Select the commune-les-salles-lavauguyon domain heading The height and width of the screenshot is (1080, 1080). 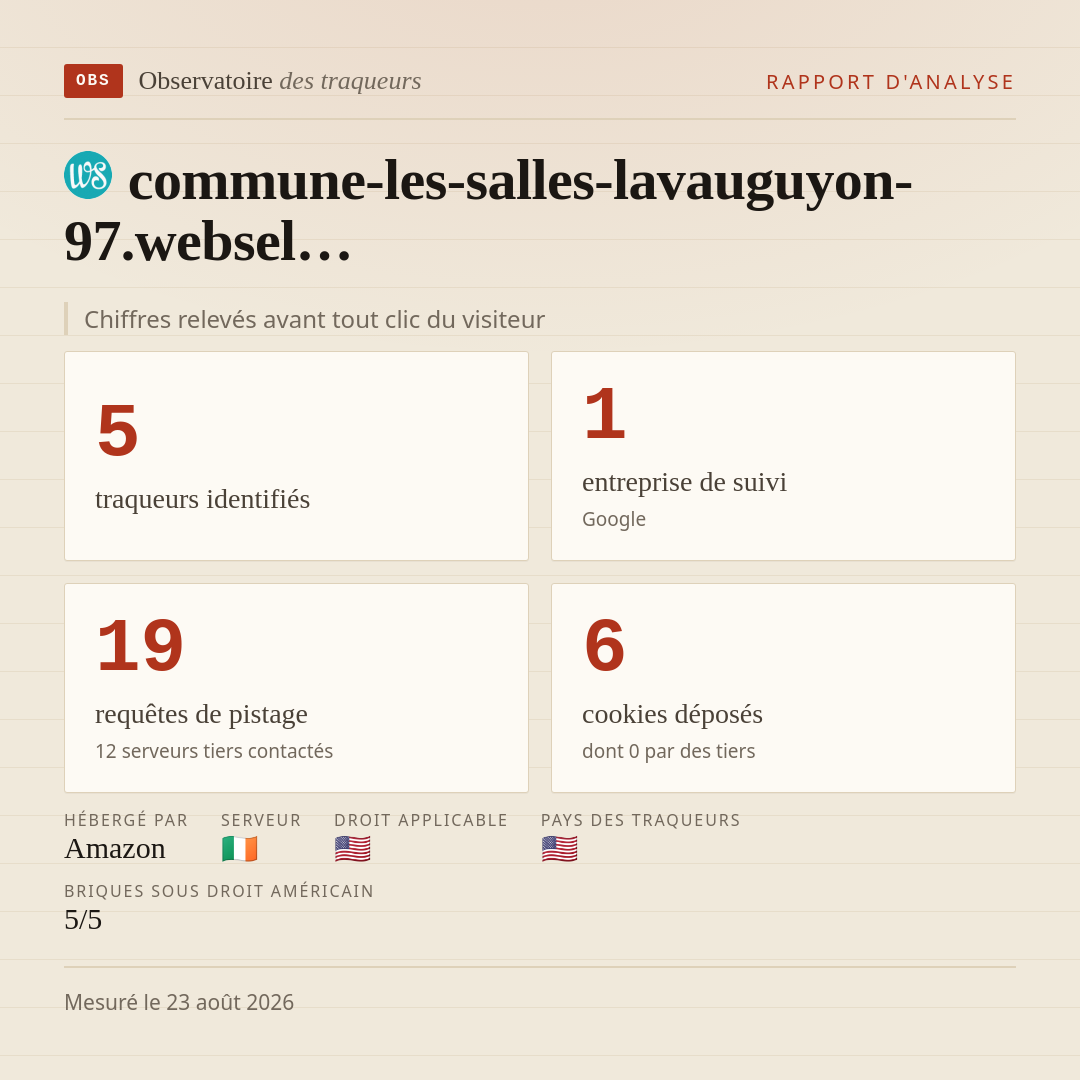[488, 211]
